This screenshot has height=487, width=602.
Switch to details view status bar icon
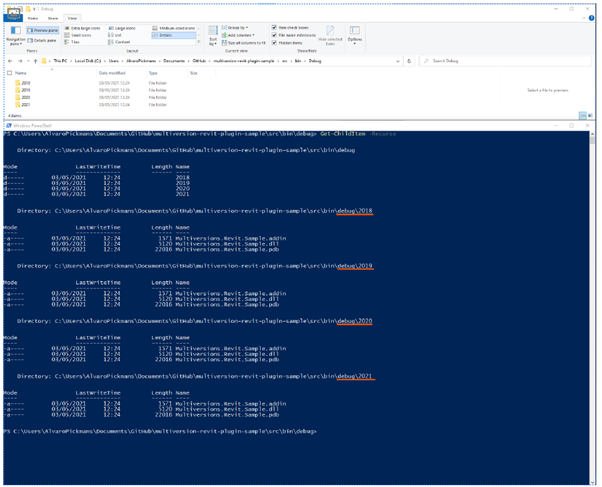pos(582,115)
